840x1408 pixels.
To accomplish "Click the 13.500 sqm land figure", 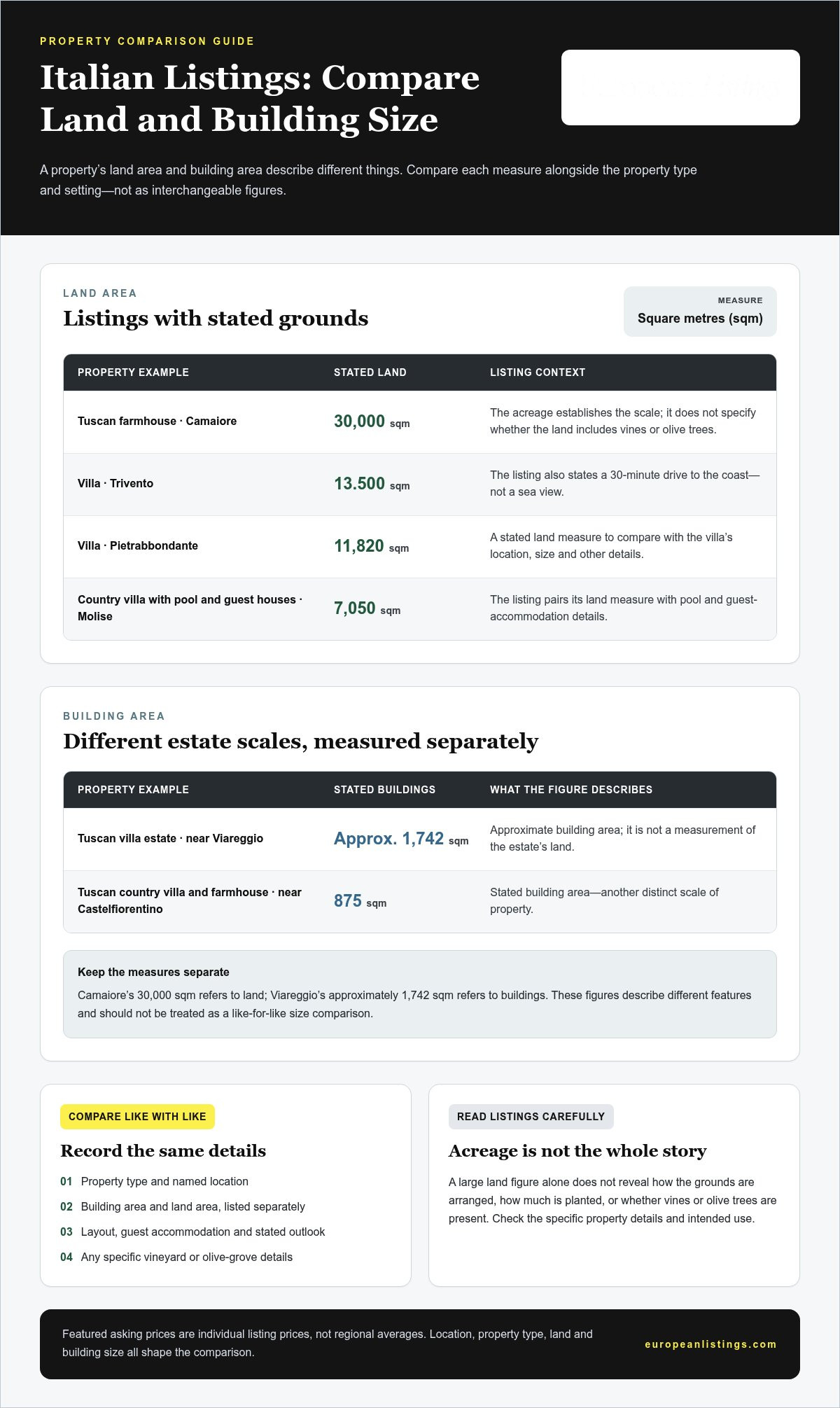I will [372, 484].
